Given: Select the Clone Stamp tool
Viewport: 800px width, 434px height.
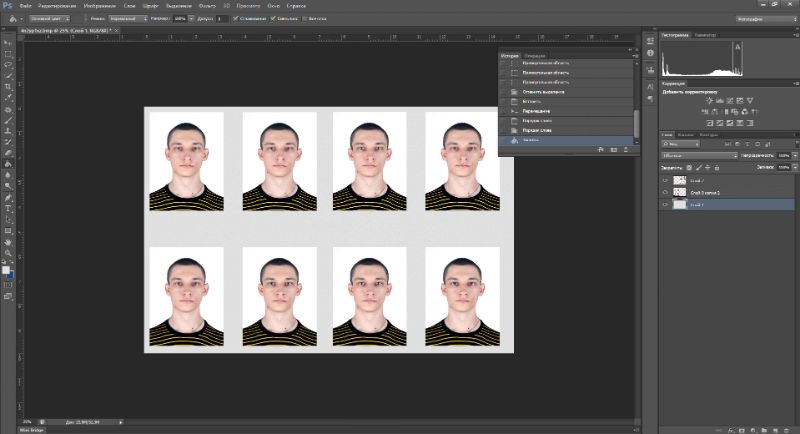Looking at the screenshot, I should pos(8,131).
